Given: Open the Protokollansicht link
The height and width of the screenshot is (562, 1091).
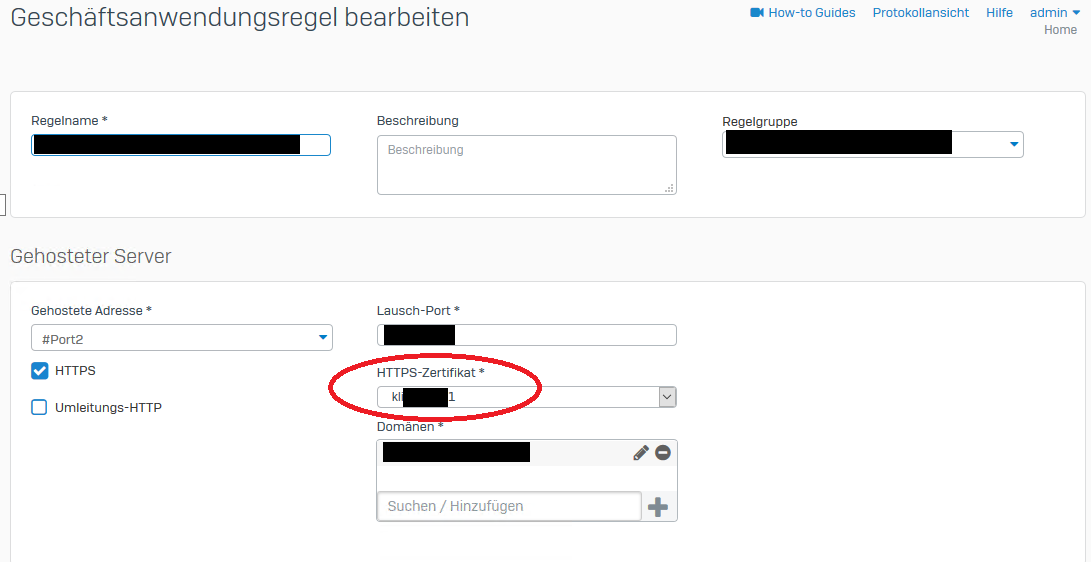Looking at the screenshot, I should point(920,13).
